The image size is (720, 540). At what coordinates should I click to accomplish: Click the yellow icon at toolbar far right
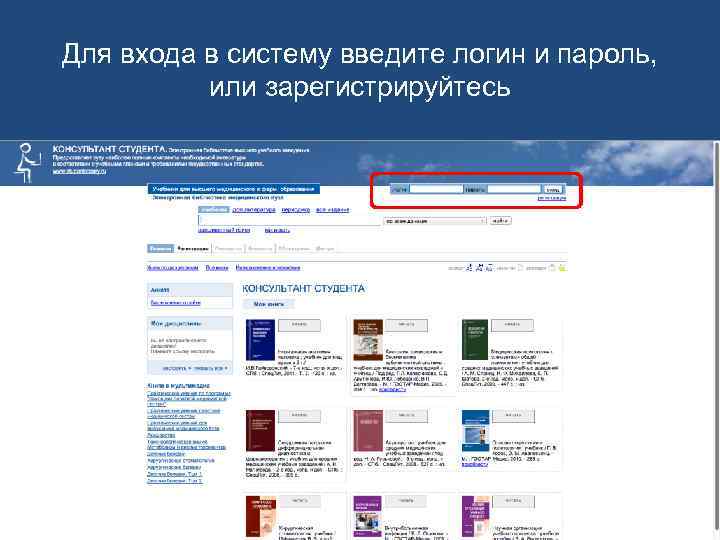tap(562, 268)
